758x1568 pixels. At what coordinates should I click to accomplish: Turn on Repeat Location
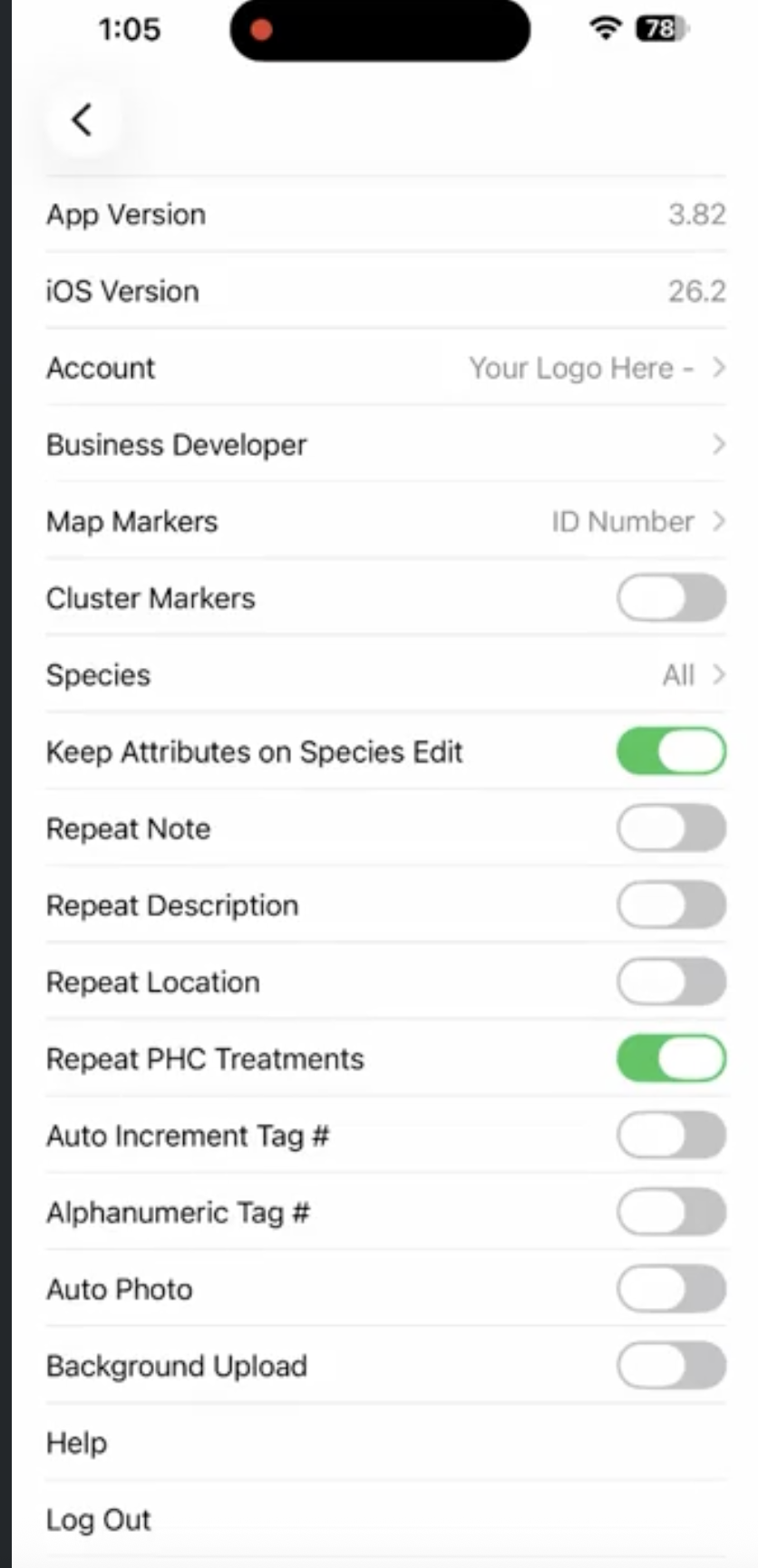click(x=671, y=981)
